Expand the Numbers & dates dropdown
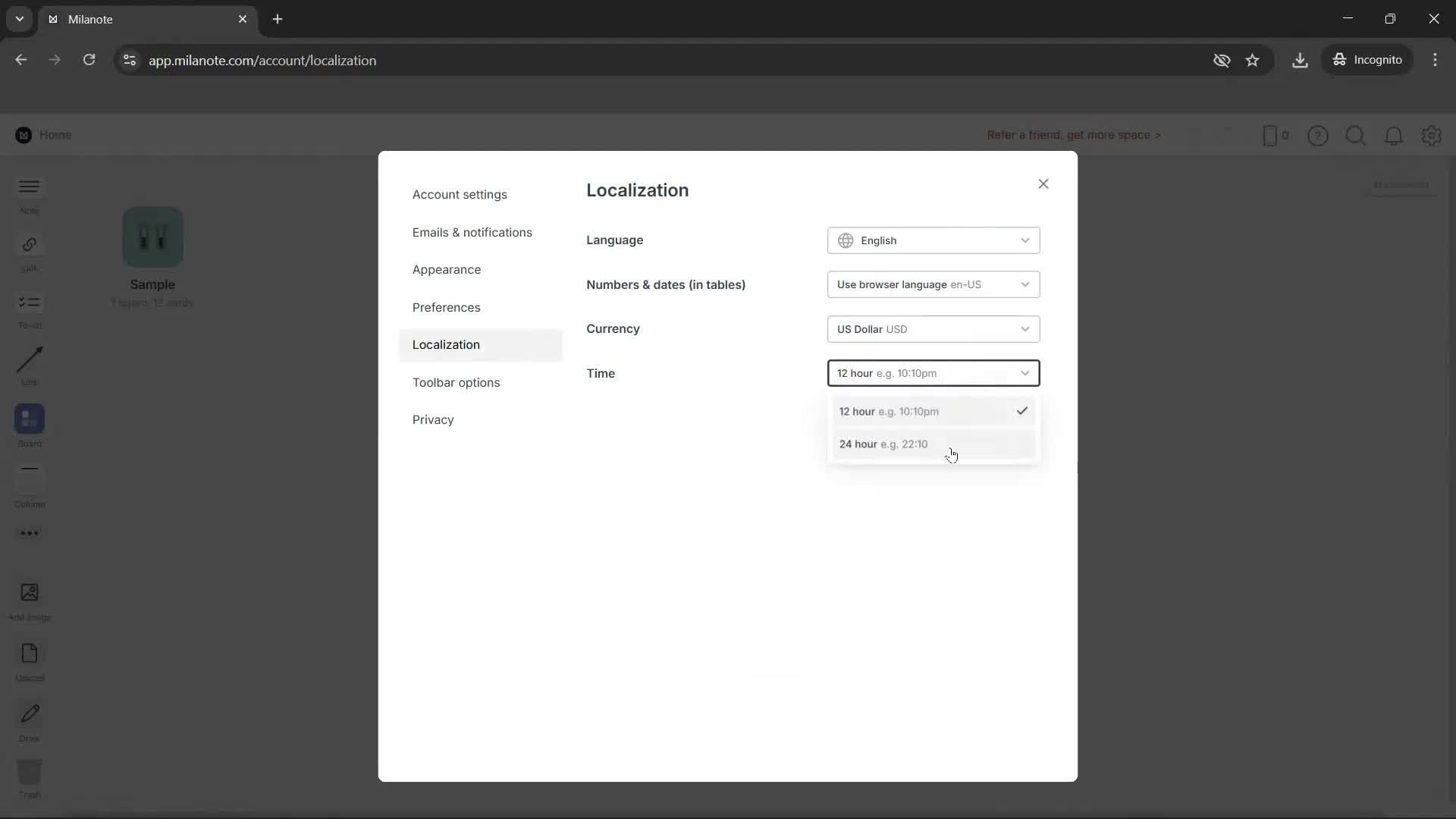The width and height of the screenshot is (1456, 819). pyautogui.click(x=933, y=284)
